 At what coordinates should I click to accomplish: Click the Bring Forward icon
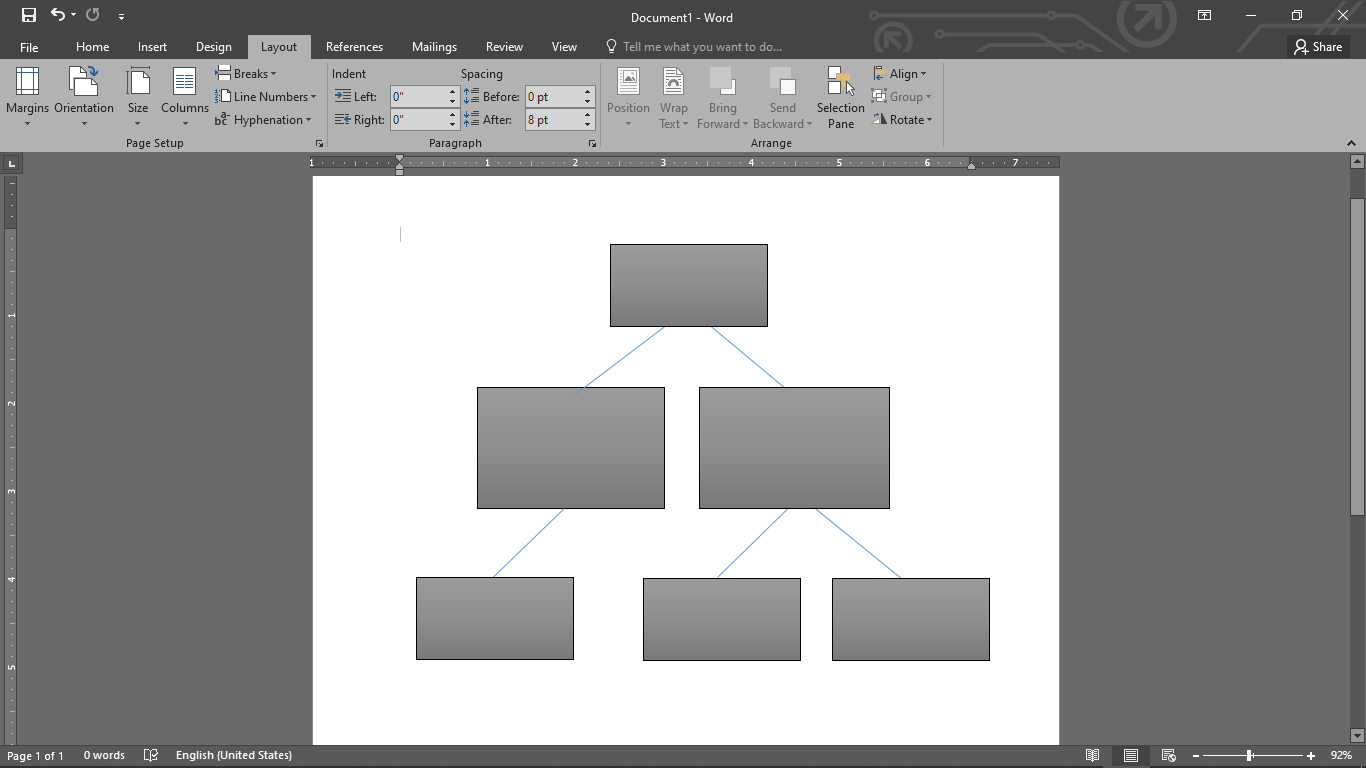point(721,82)
